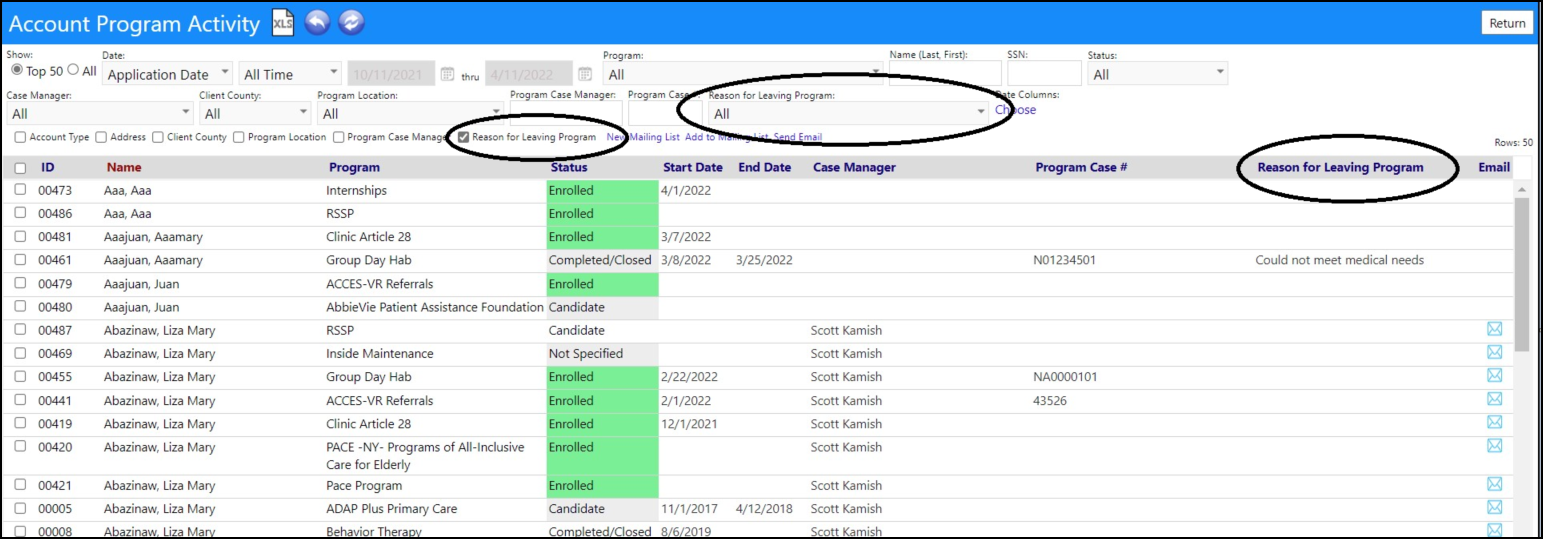Click the email icon for row 00420

pyautogui.click(x=1495, y=446)
